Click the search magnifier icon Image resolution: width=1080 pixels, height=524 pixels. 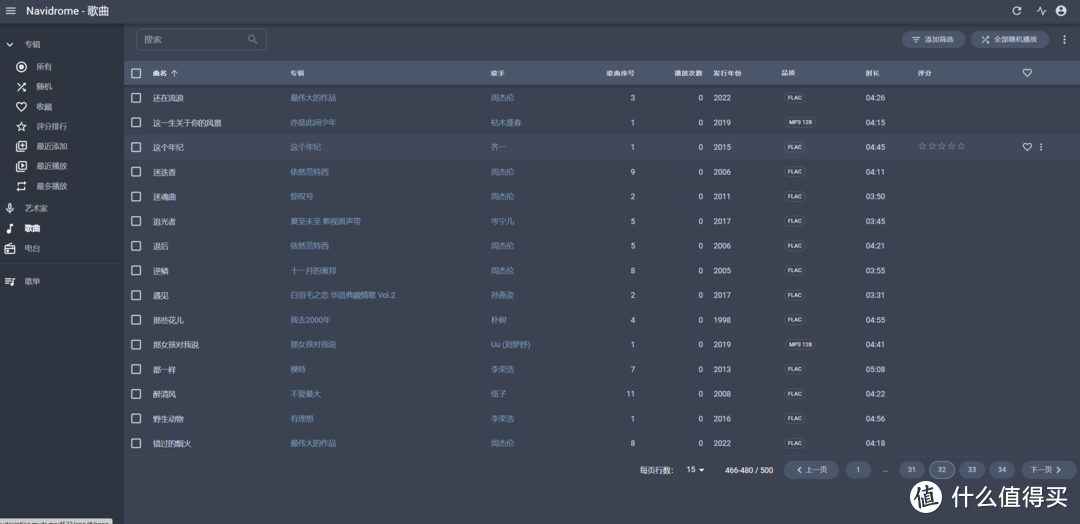tap(253, 40)
